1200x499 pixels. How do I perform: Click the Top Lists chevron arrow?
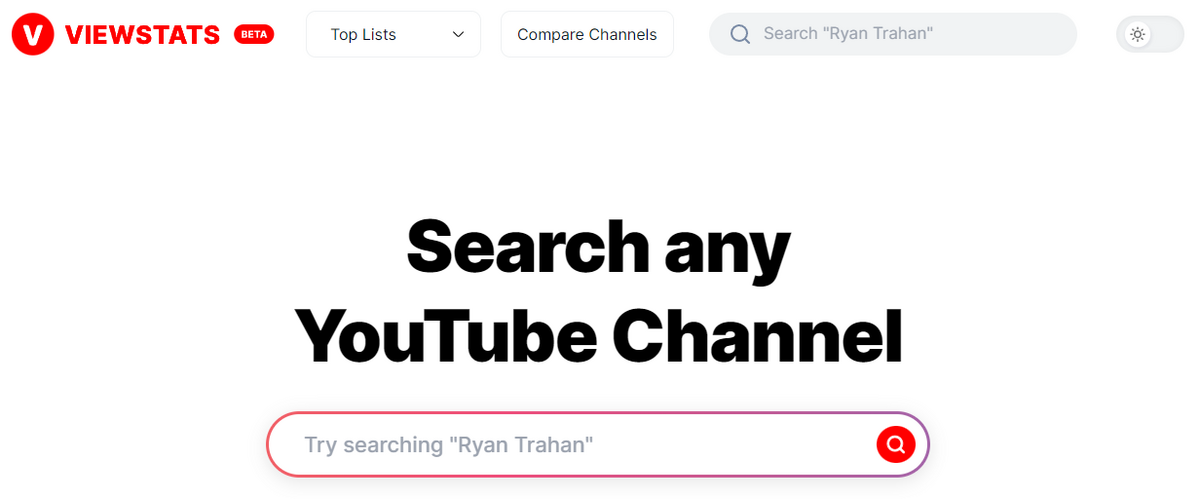(458, 34)
